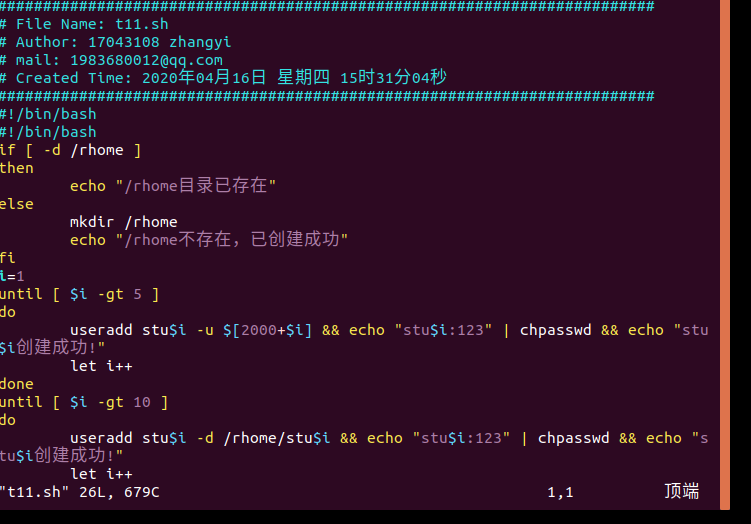Viewport: 751px width, 524px height.
Task: Click the "until [ $i -gt 10 ]" line
Action: pyautogui.click(x=84, y=402)
